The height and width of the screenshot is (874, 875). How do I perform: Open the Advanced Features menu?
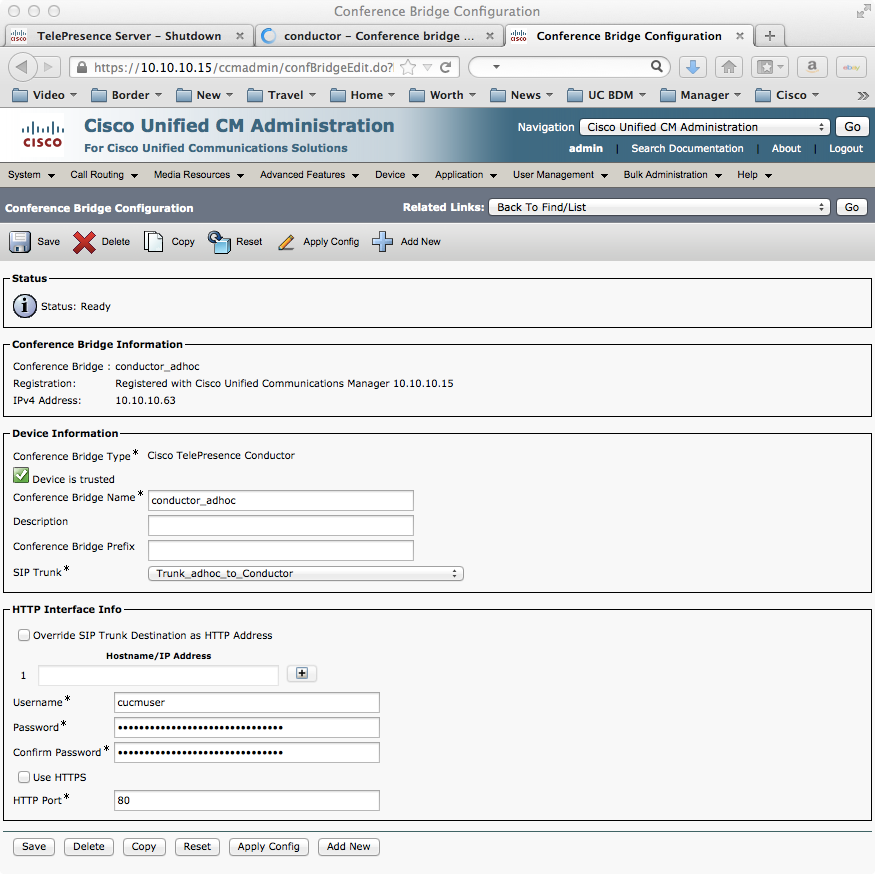[309, 175]
